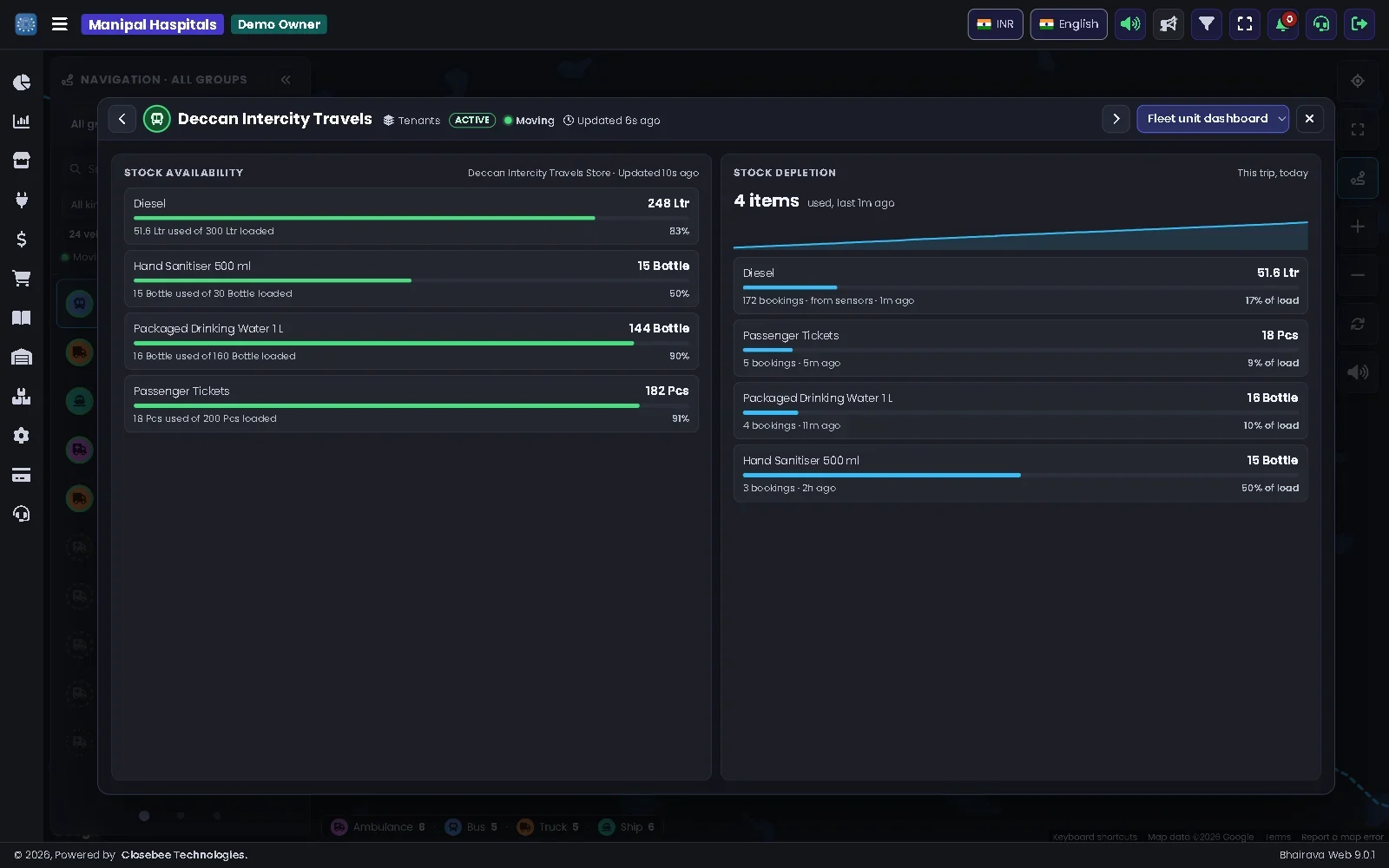1389x868 pixels.
Task: Click the Manipal Hospitals tenant badge
Action: [152, 24]
